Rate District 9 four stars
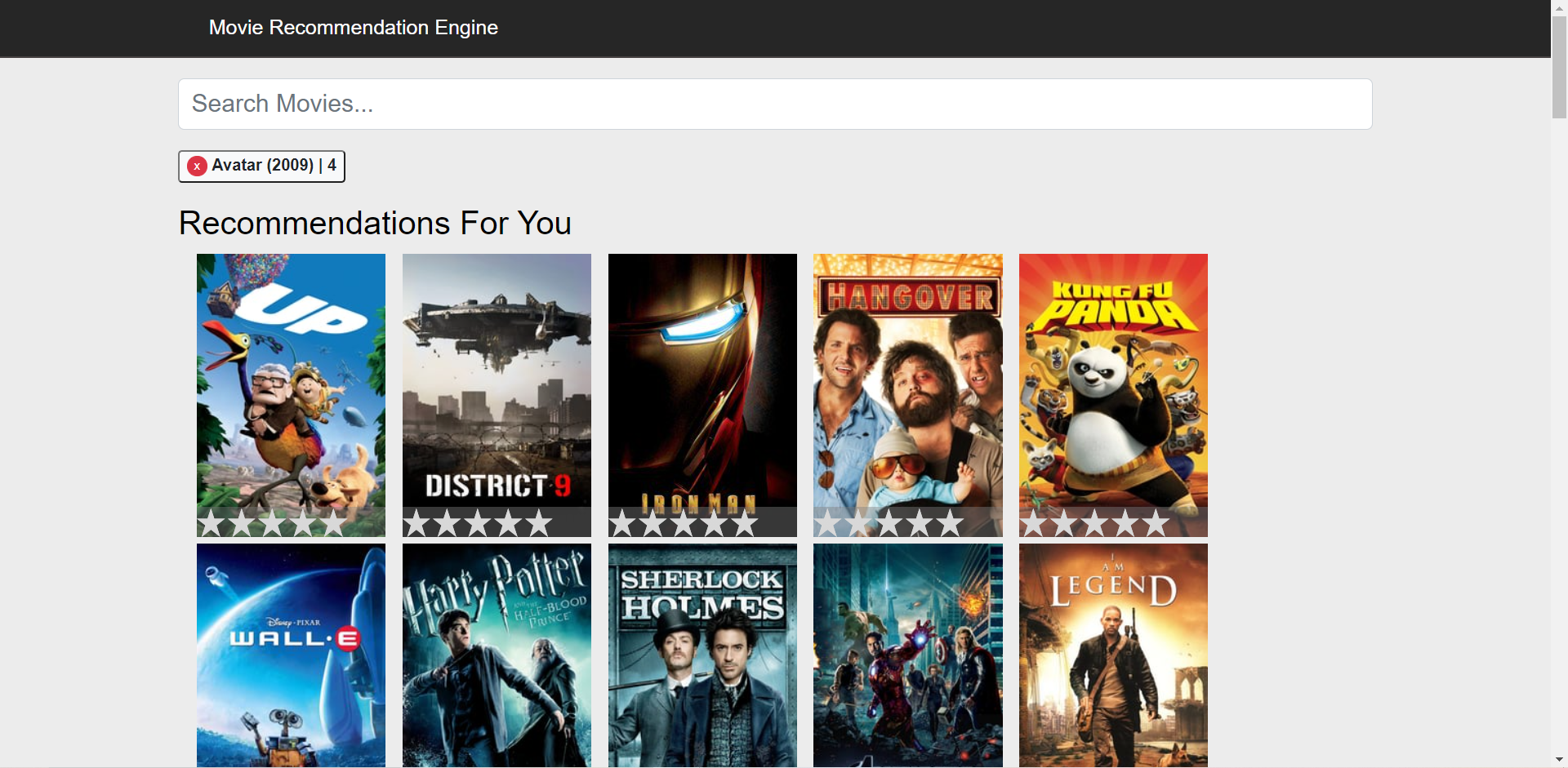 point(510,522)
